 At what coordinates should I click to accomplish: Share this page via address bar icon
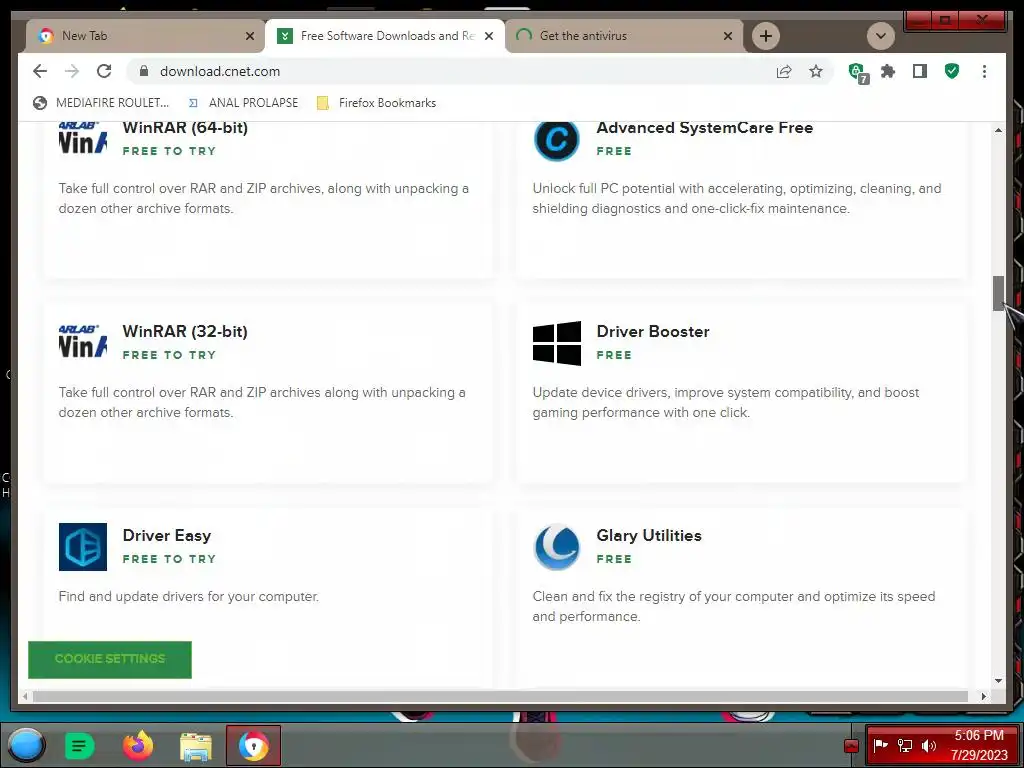(784, 71)
